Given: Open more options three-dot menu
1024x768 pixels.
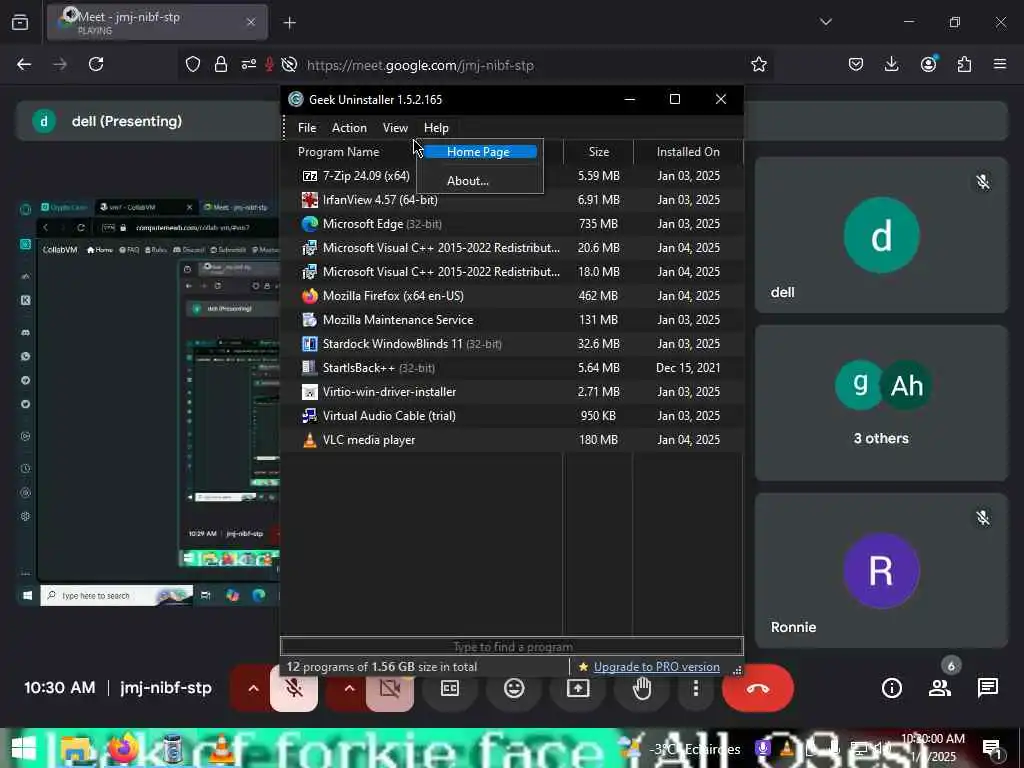Looking at the screenshot, I should [696, 688].
